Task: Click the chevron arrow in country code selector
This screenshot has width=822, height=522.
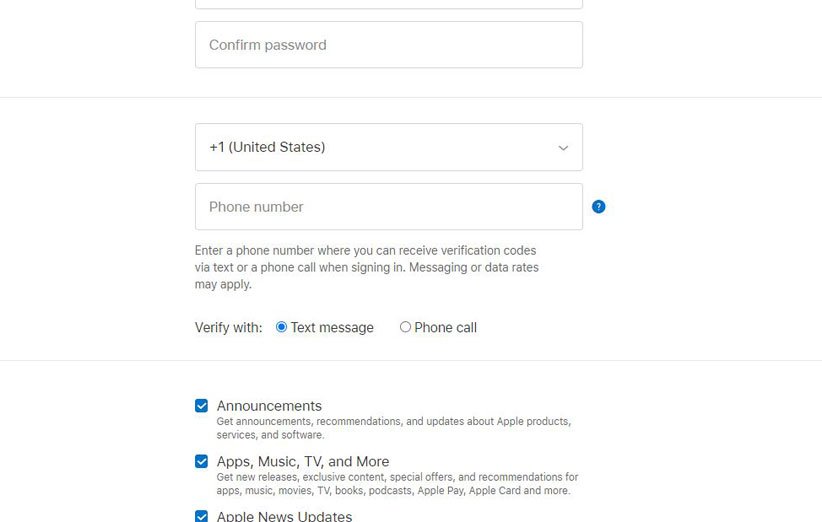Action: point(563,148)
